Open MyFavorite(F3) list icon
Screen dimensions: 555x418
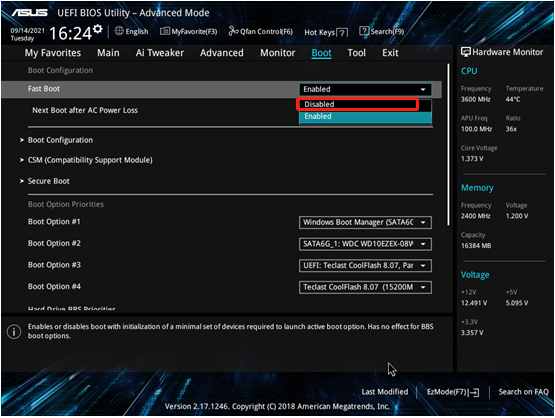(x=165, y=32)
